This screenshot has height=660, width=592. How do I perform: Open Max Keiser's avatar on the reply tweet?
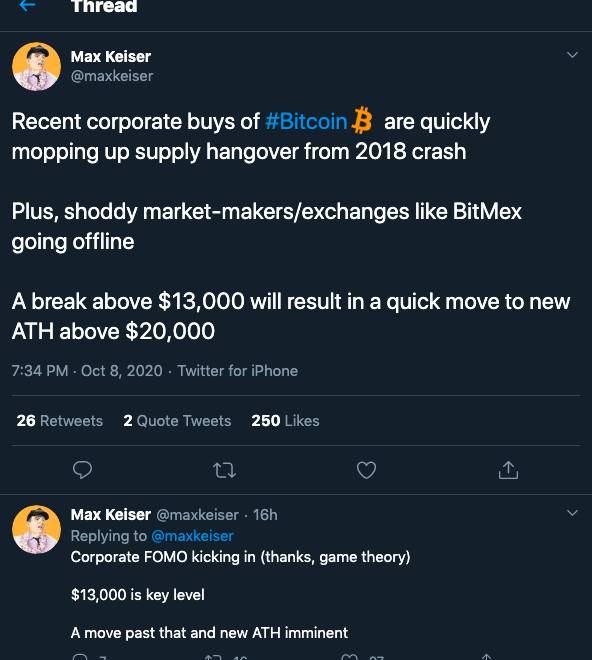(36, 529)
